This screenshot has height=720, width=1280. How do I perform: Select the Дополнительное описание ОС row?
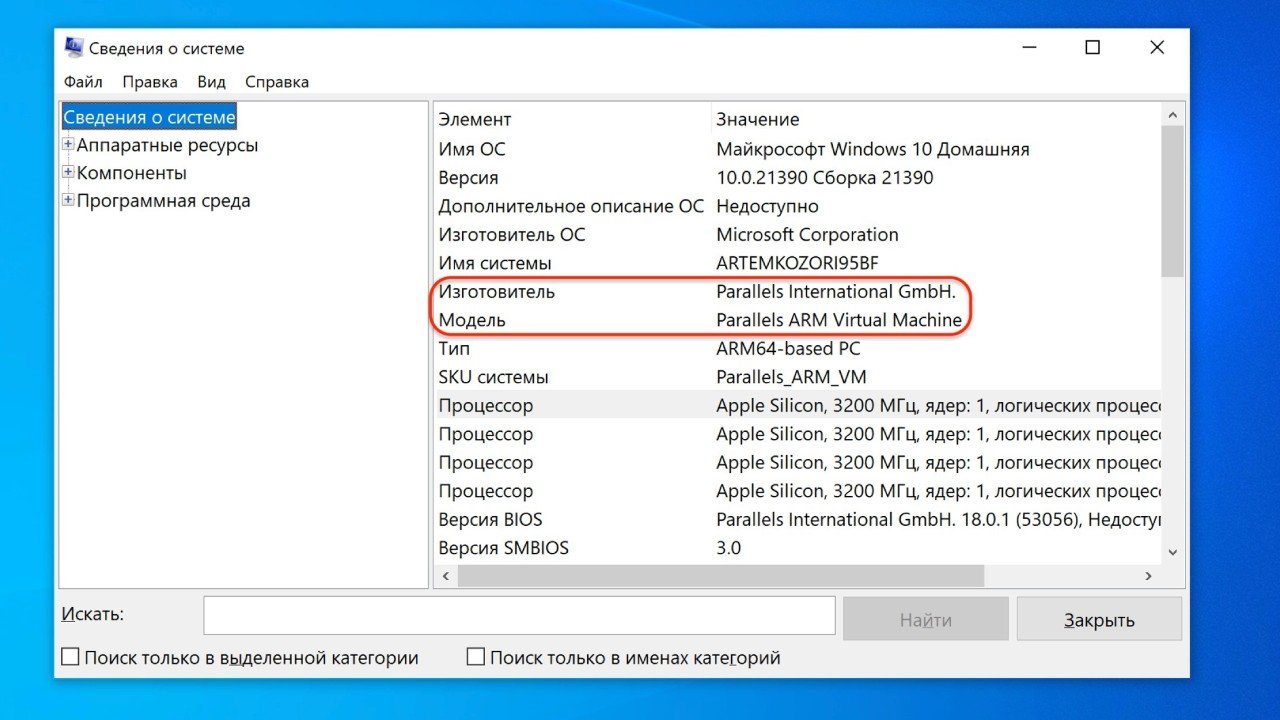[x=797, y=206]
